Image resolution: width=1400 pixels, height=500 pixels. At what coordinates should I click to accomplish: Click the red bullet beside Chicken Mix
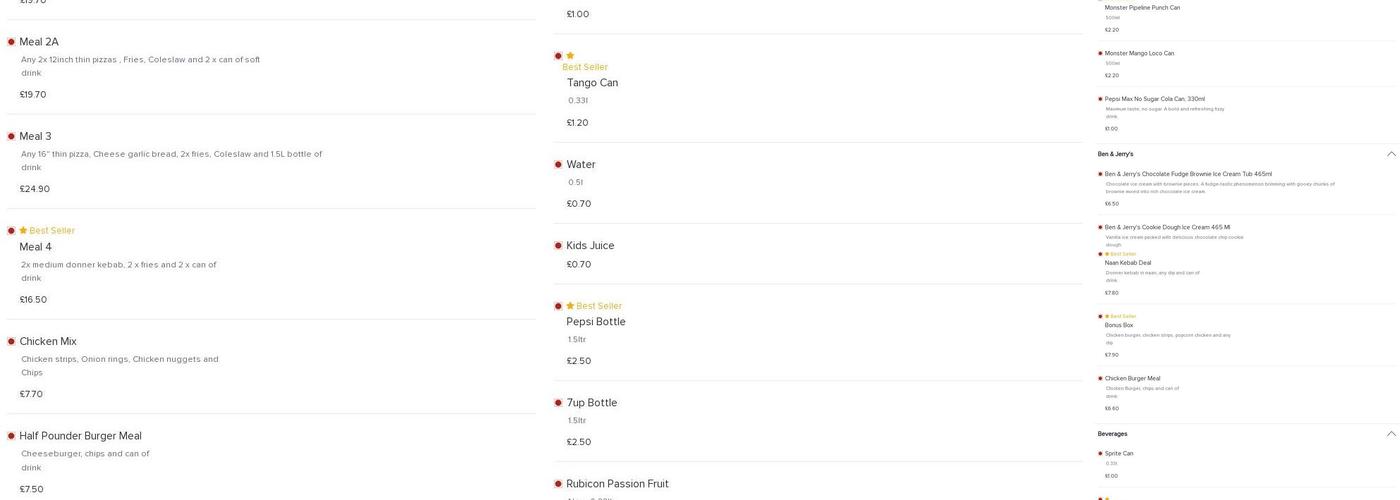coord(11,342)
